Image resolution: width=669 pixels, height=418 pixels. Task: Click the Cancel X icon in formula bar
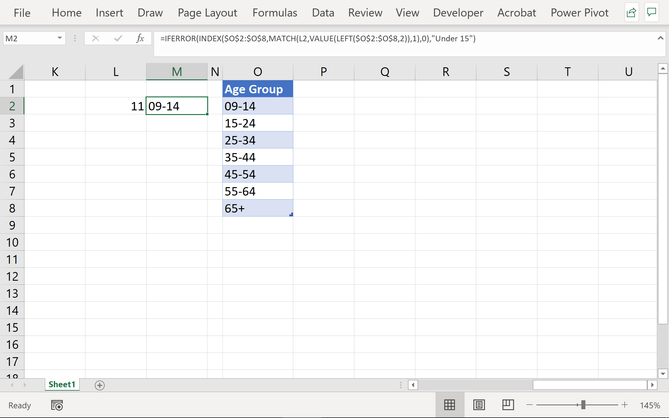point(96,38)
